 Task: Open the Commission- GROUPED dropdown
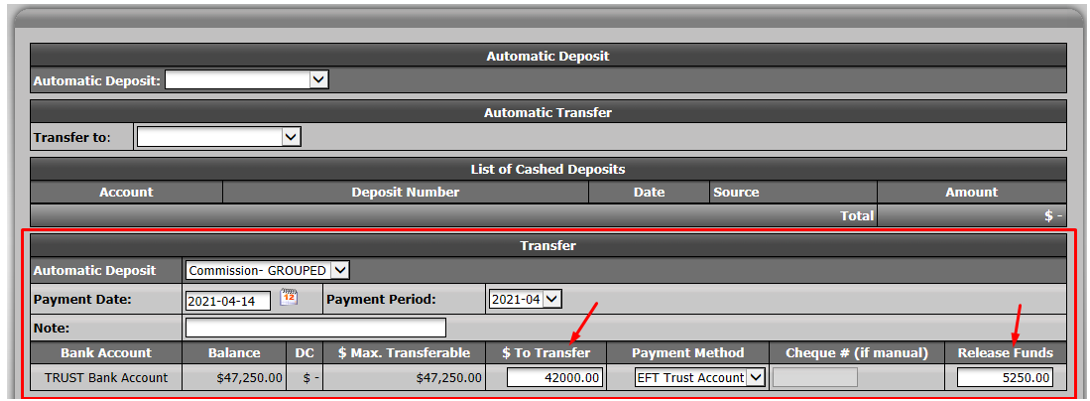pos(268,270)
